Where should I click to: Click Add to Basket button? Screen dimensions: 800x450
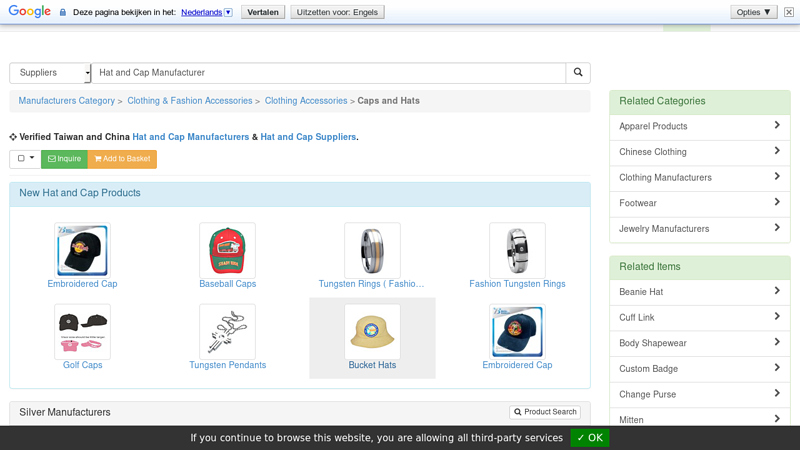coord(122,159)
